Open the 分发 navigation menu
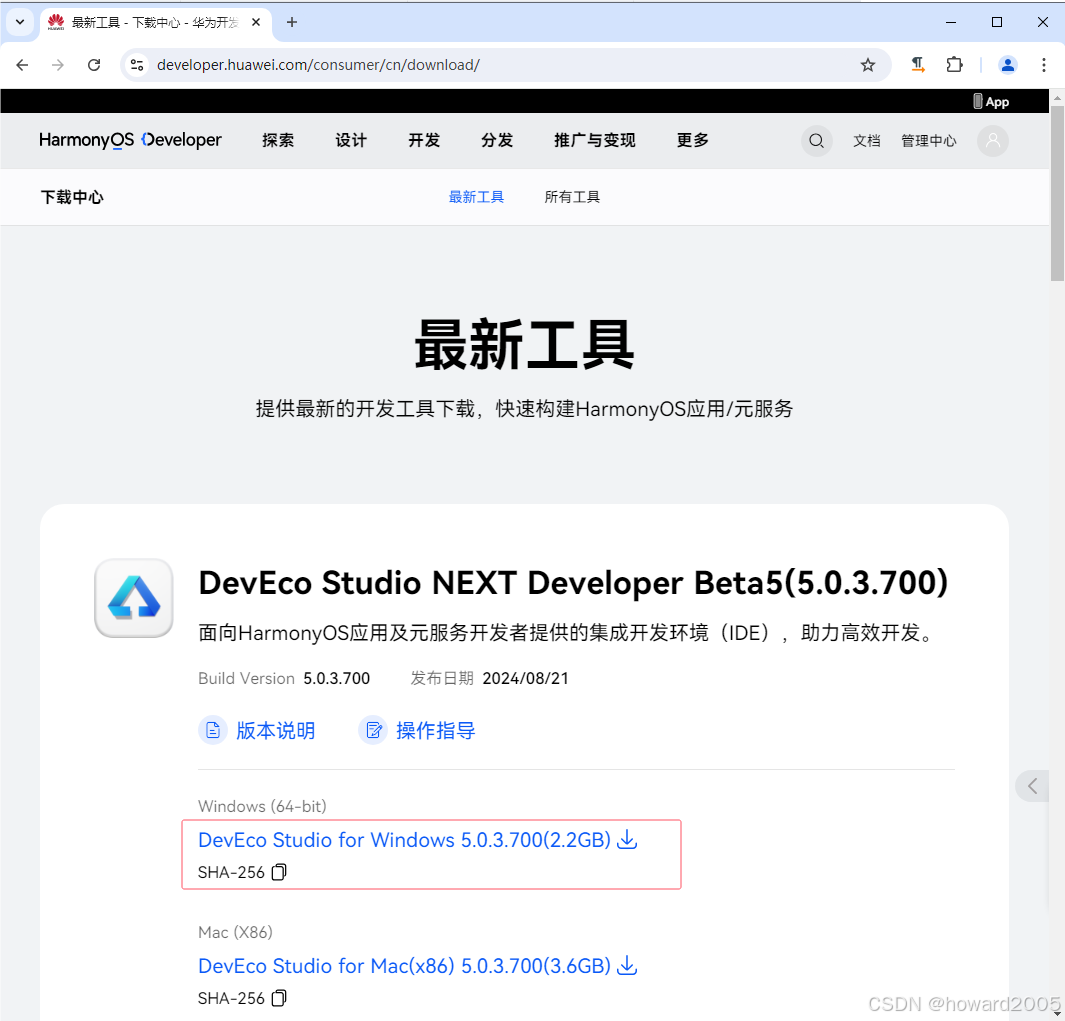The image size is (1065, 1021). pyautogui.click(x=497, y=140)
